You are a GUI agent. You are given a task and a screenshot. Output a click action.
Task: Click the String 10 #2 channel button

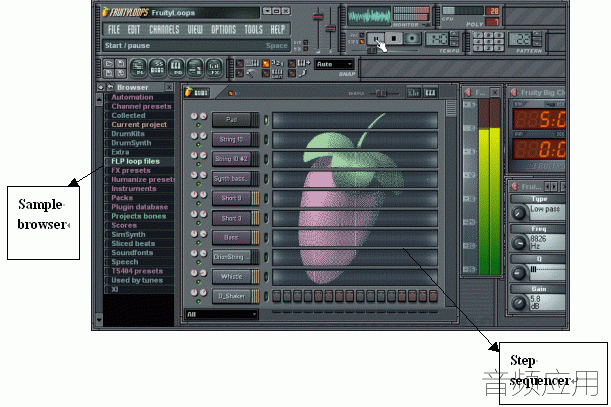pyautogui.click(x=231, y=159)
